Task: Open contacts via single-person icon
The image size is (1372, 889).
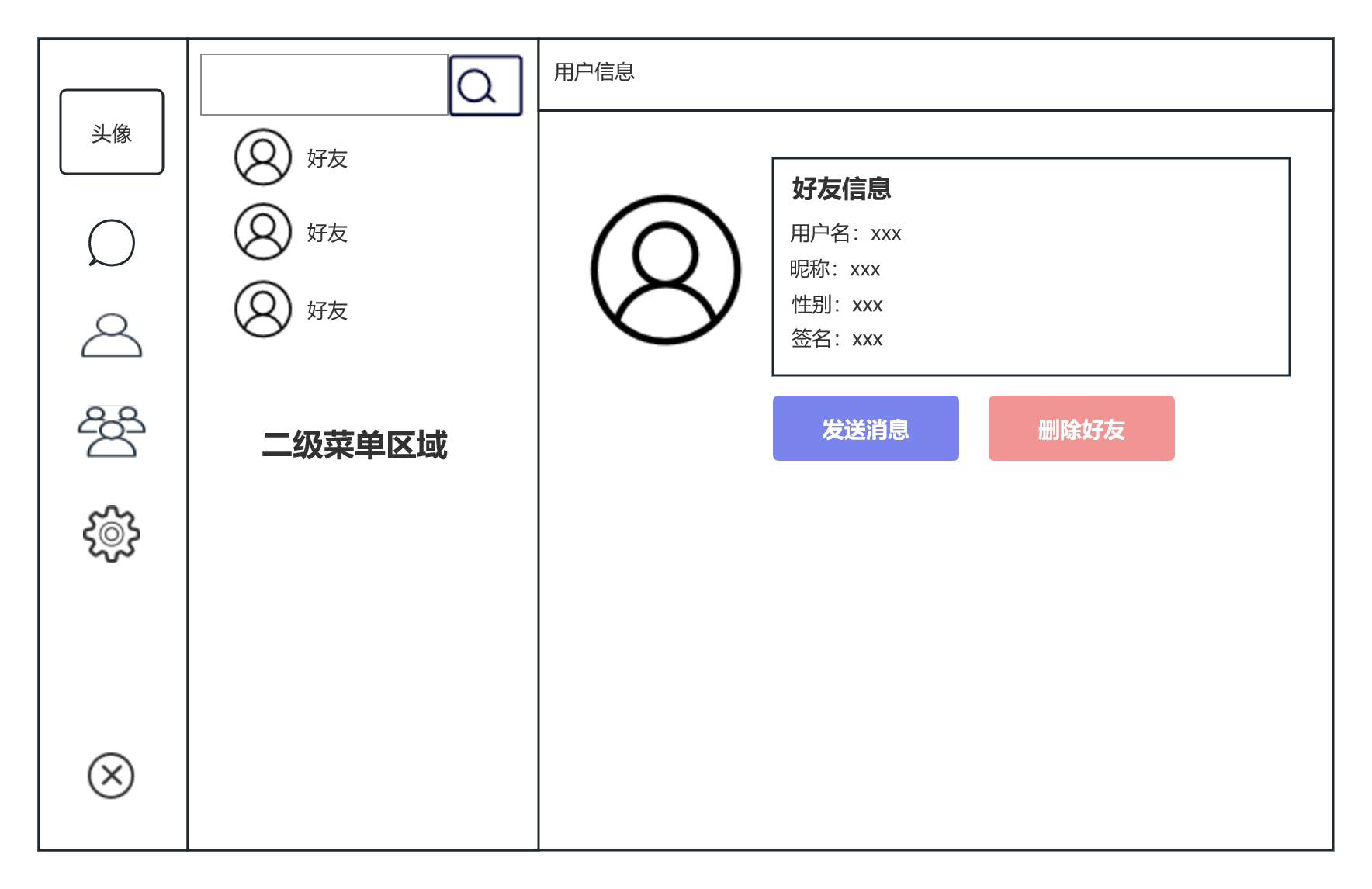Action: 112,336
